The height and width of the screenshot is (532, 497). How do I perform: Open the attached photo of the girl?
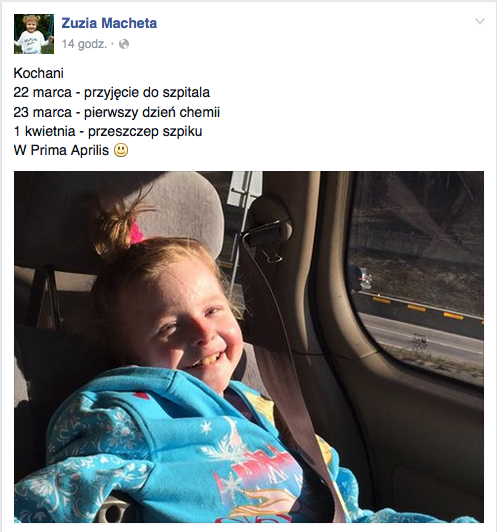pos(249,347)
